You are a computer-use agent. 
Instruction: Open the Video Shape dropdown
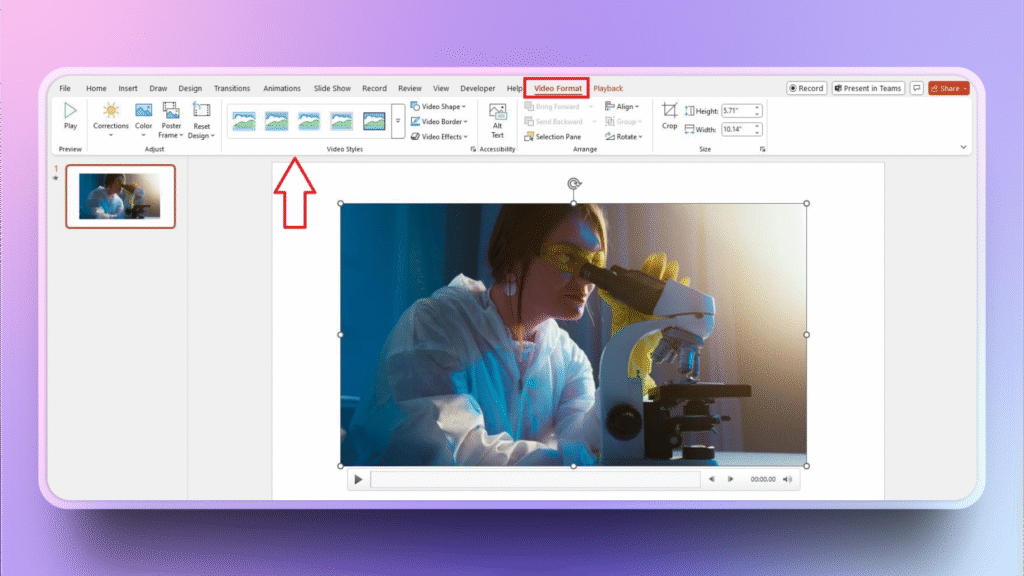438,105
